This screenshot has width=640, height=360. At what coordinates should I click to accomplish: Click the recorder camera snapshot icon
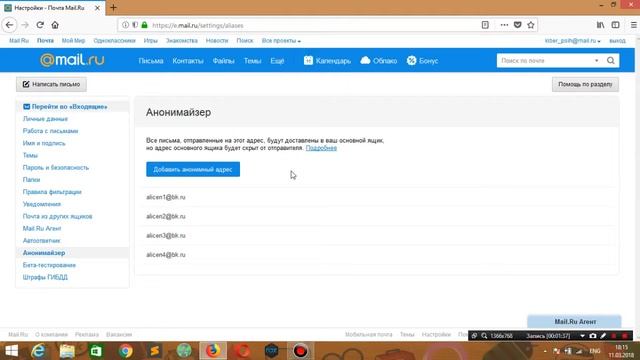(x=593, y=336)
